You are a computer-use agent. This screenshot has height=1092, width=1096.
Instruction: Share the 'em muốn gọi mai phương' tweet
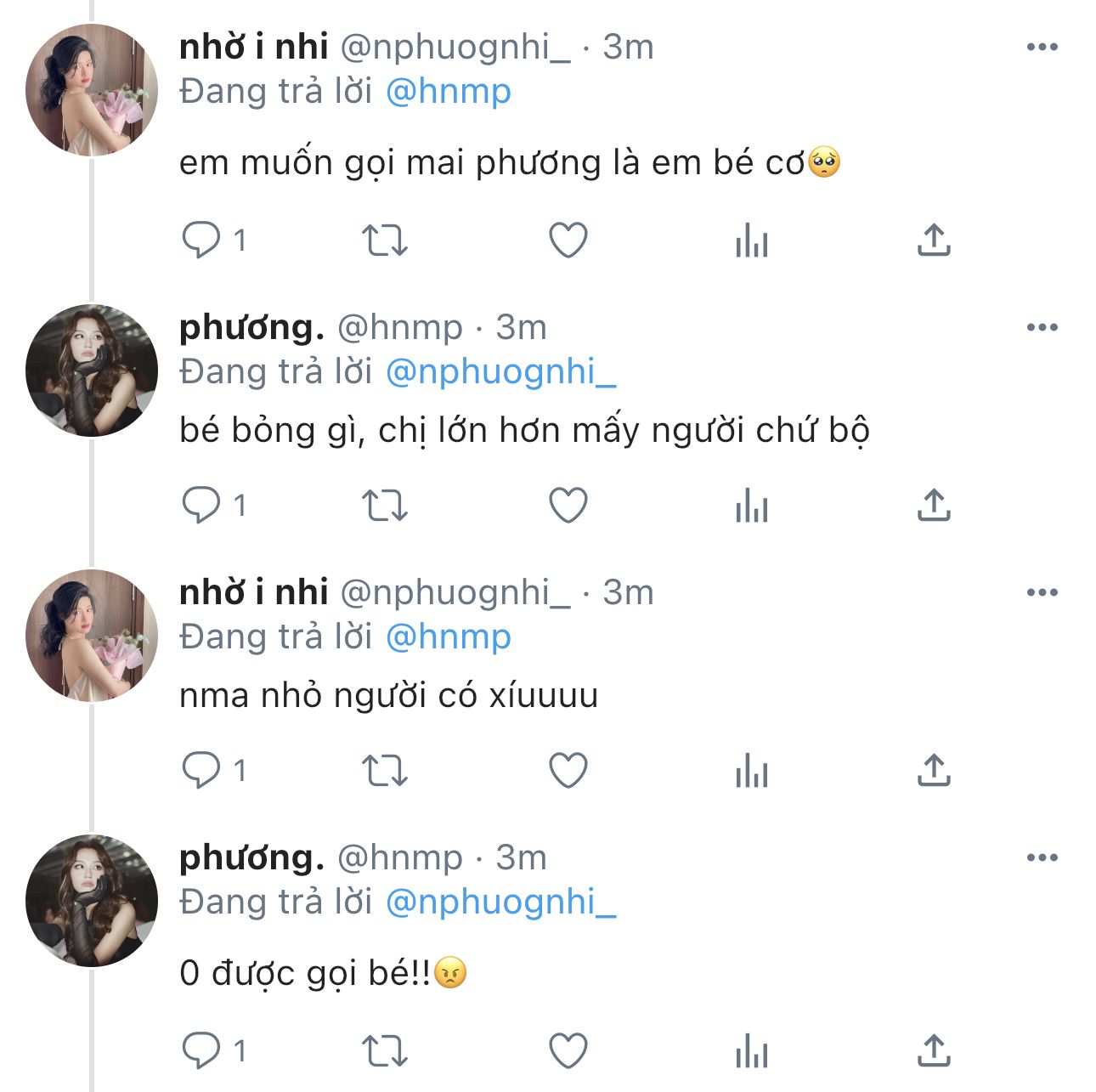click(934, 240)
